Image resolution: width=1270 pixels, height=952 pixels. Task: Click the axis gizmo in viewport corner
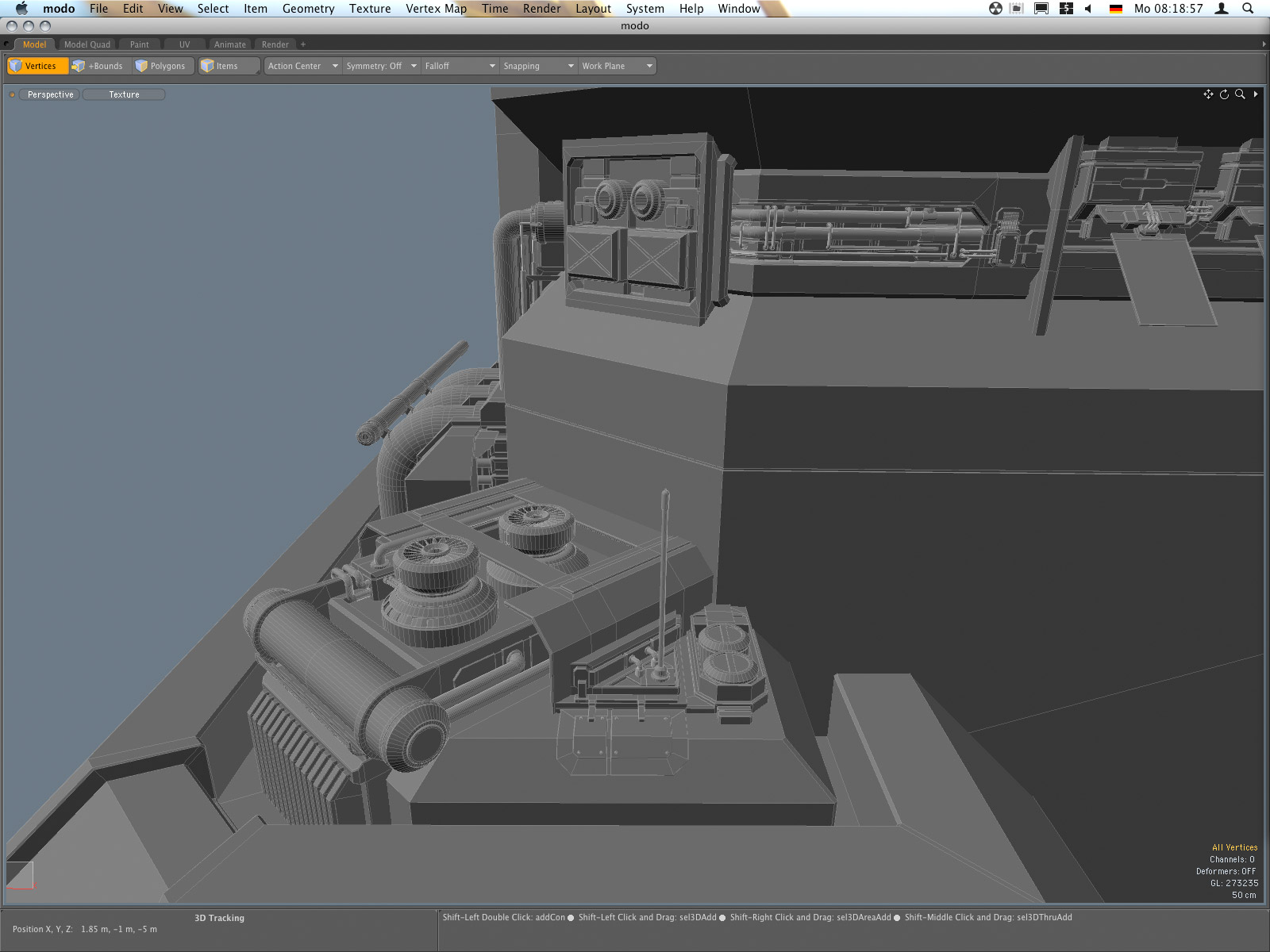click(x=21, y=876)
